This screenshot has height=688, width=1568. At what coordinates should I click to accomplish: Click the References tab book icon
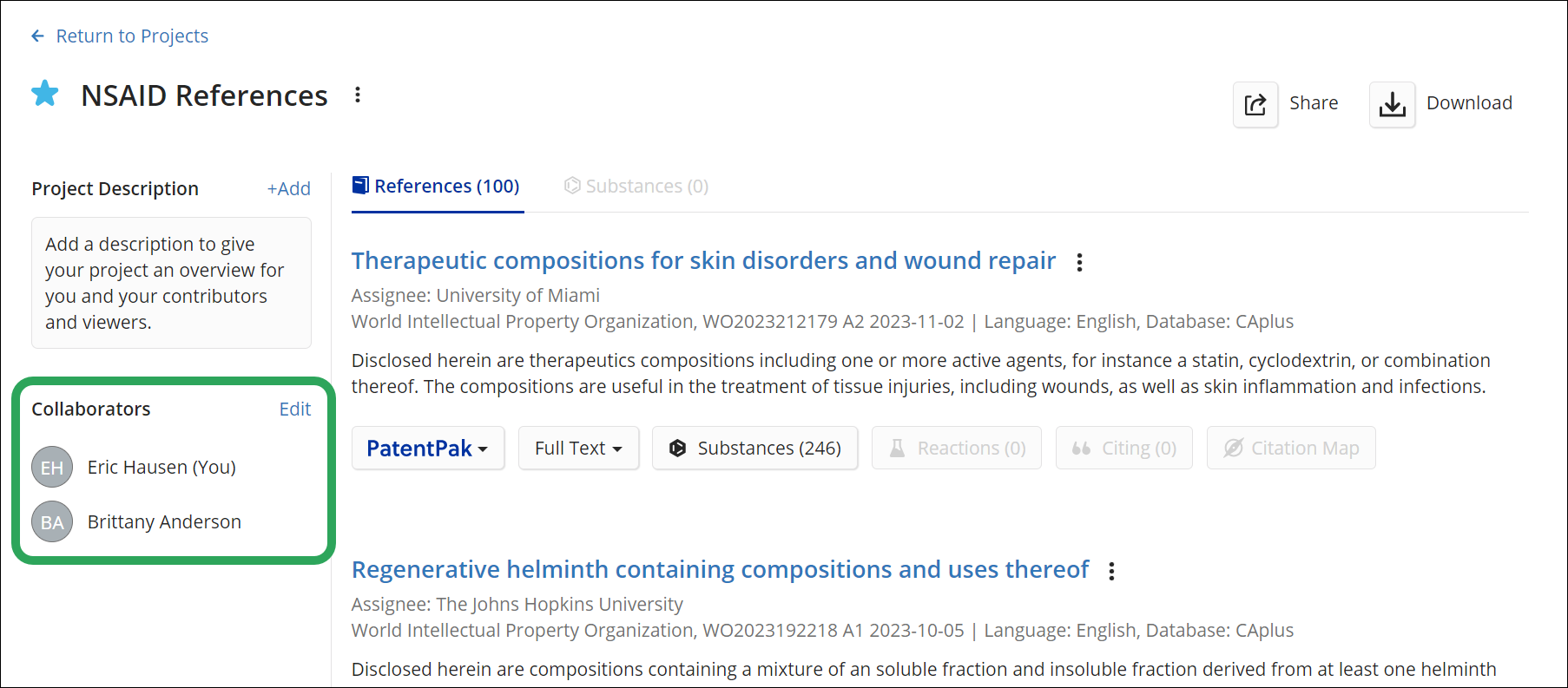[x=360, y=185]
